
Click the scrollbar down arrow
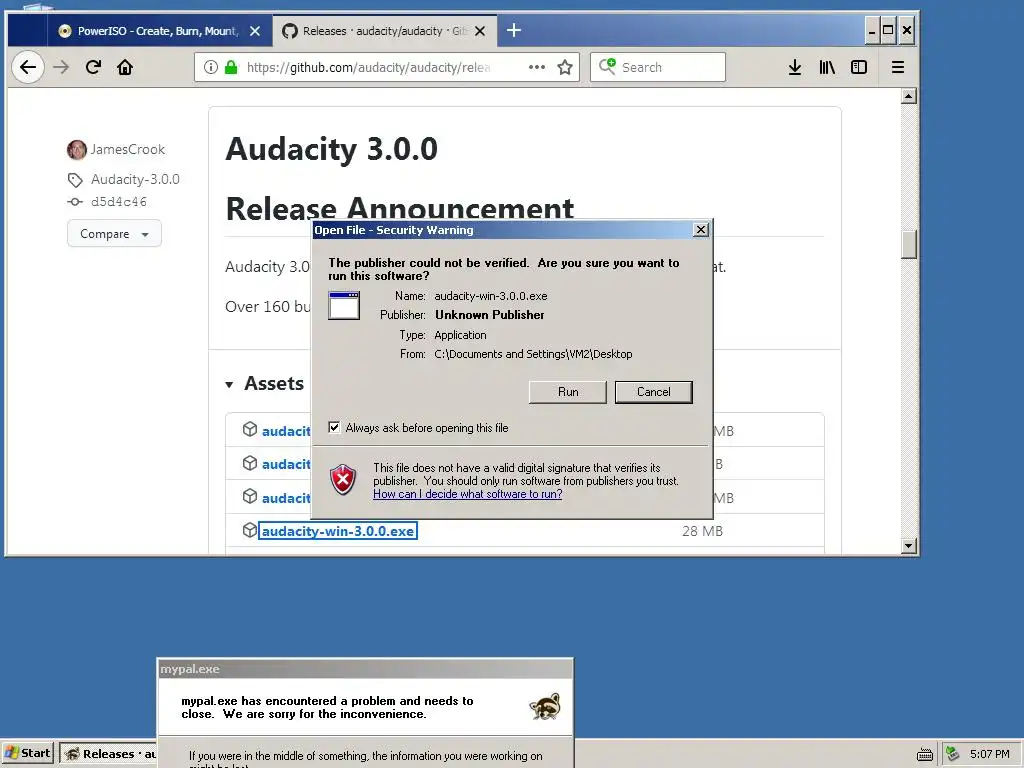coord(908,546)
